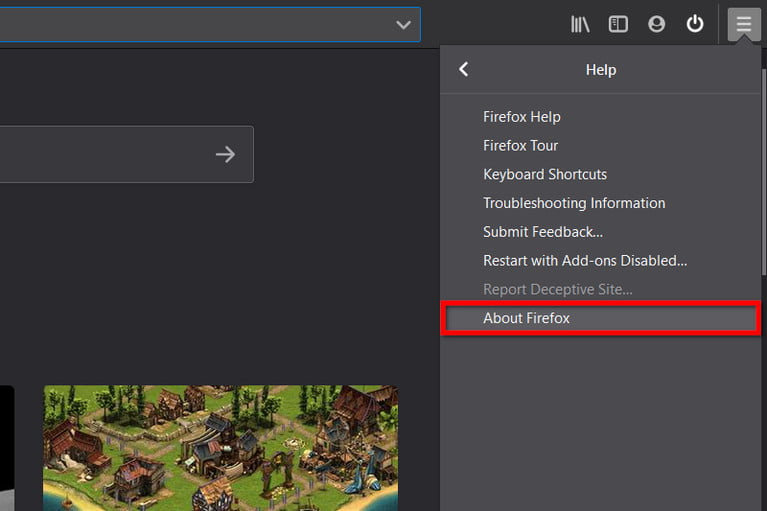Start the Firefox Tour

600,146
